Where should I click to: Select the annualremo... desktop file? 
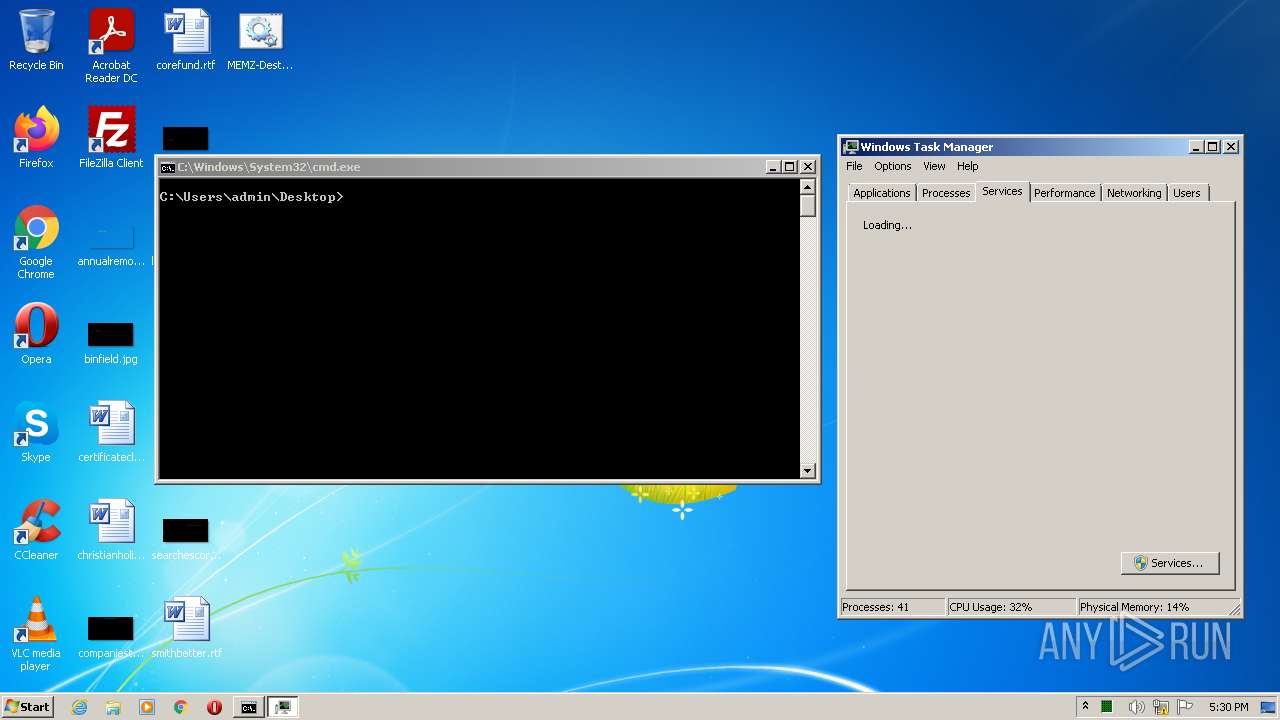(111, 243)
